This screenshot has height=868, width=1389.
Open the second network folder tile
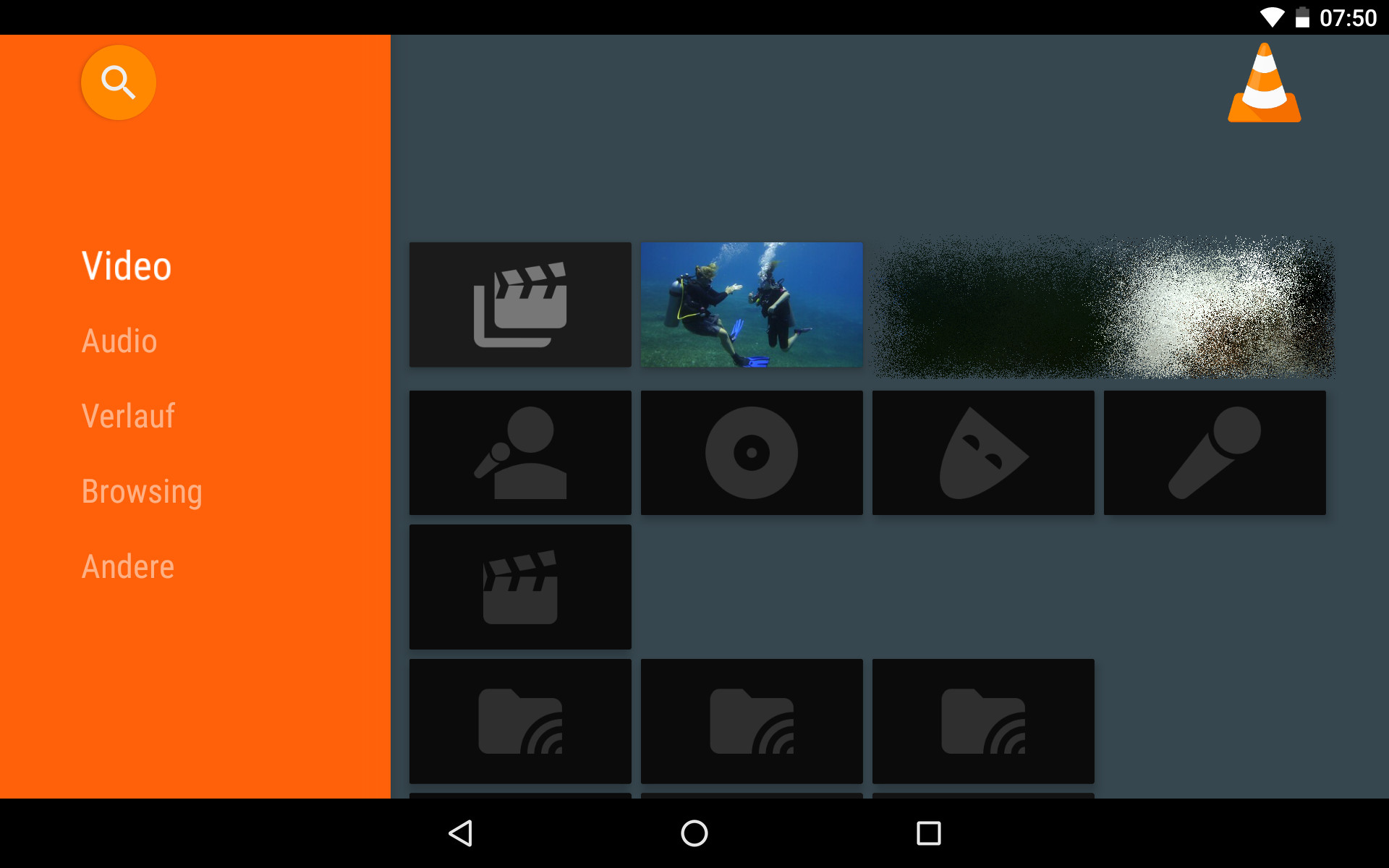click(x=752, y=721)
